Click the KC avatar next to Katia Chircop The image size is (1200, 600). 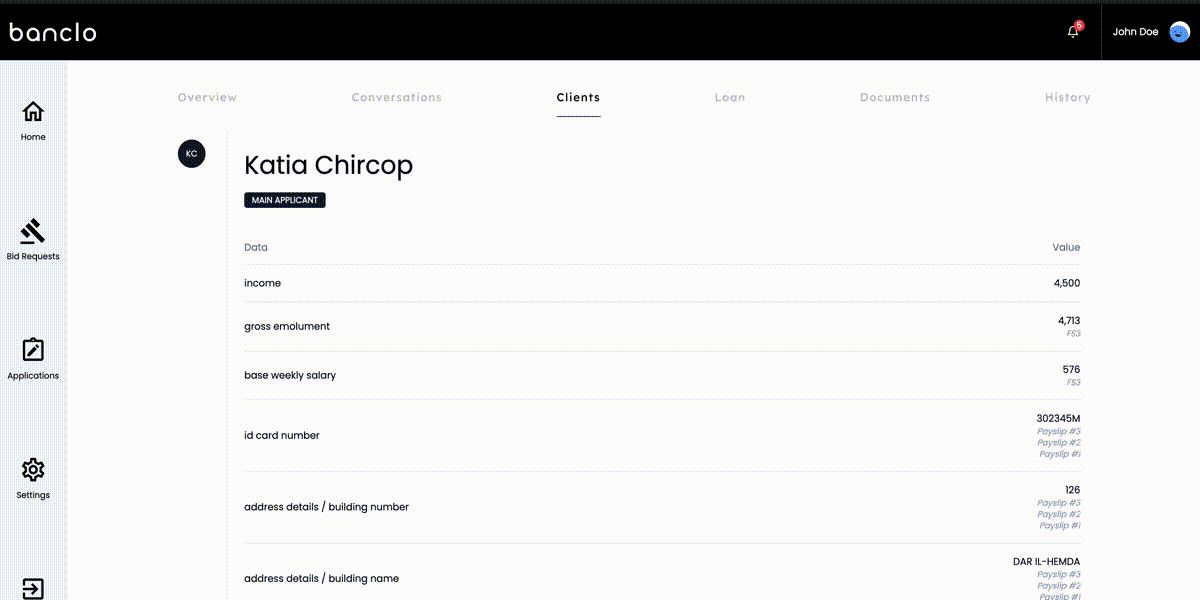pyautogui.click(x=191, y=153)
